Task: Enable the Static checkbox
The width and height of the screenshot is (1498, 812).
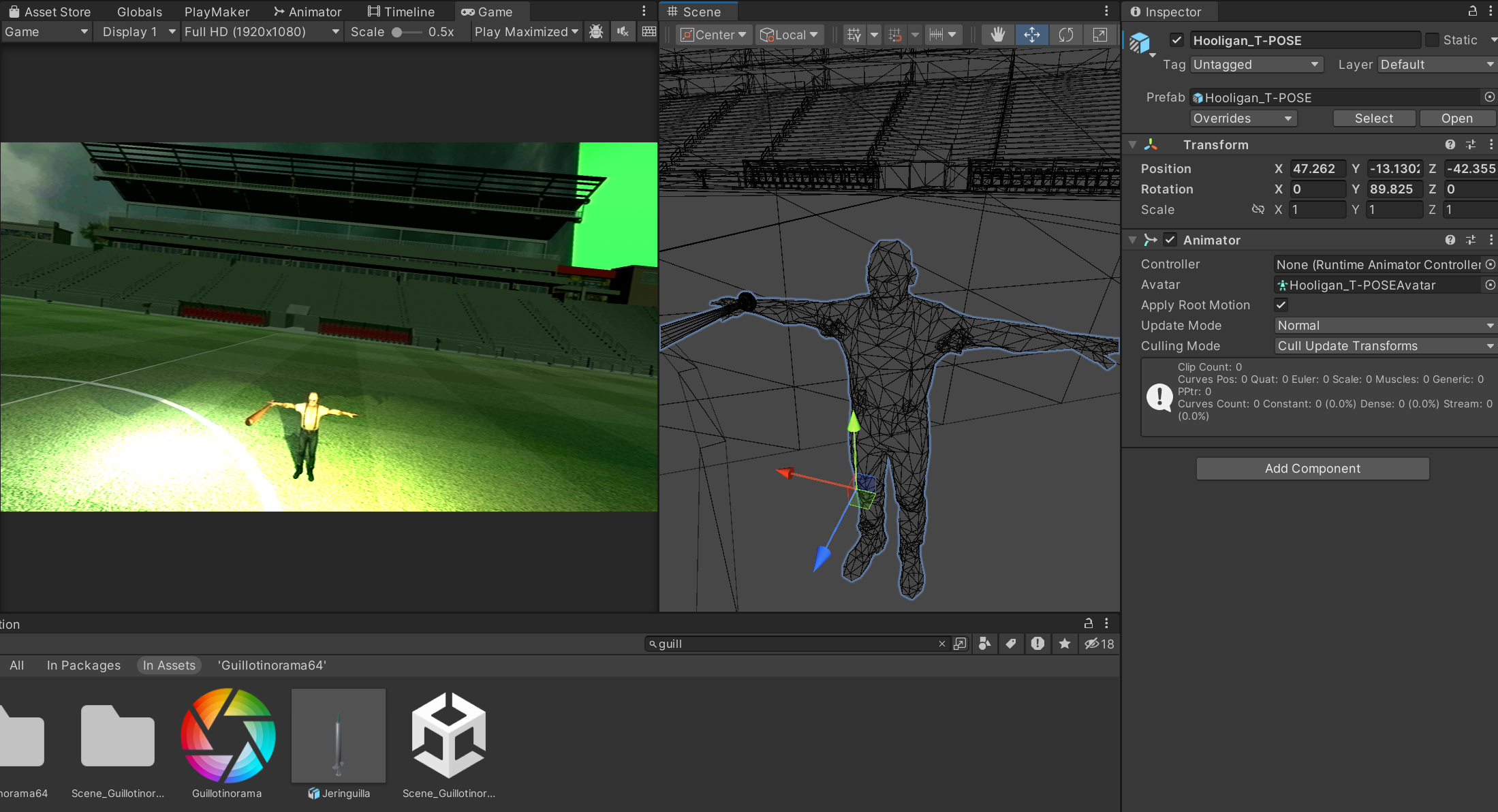Action: click(1433, 40)
